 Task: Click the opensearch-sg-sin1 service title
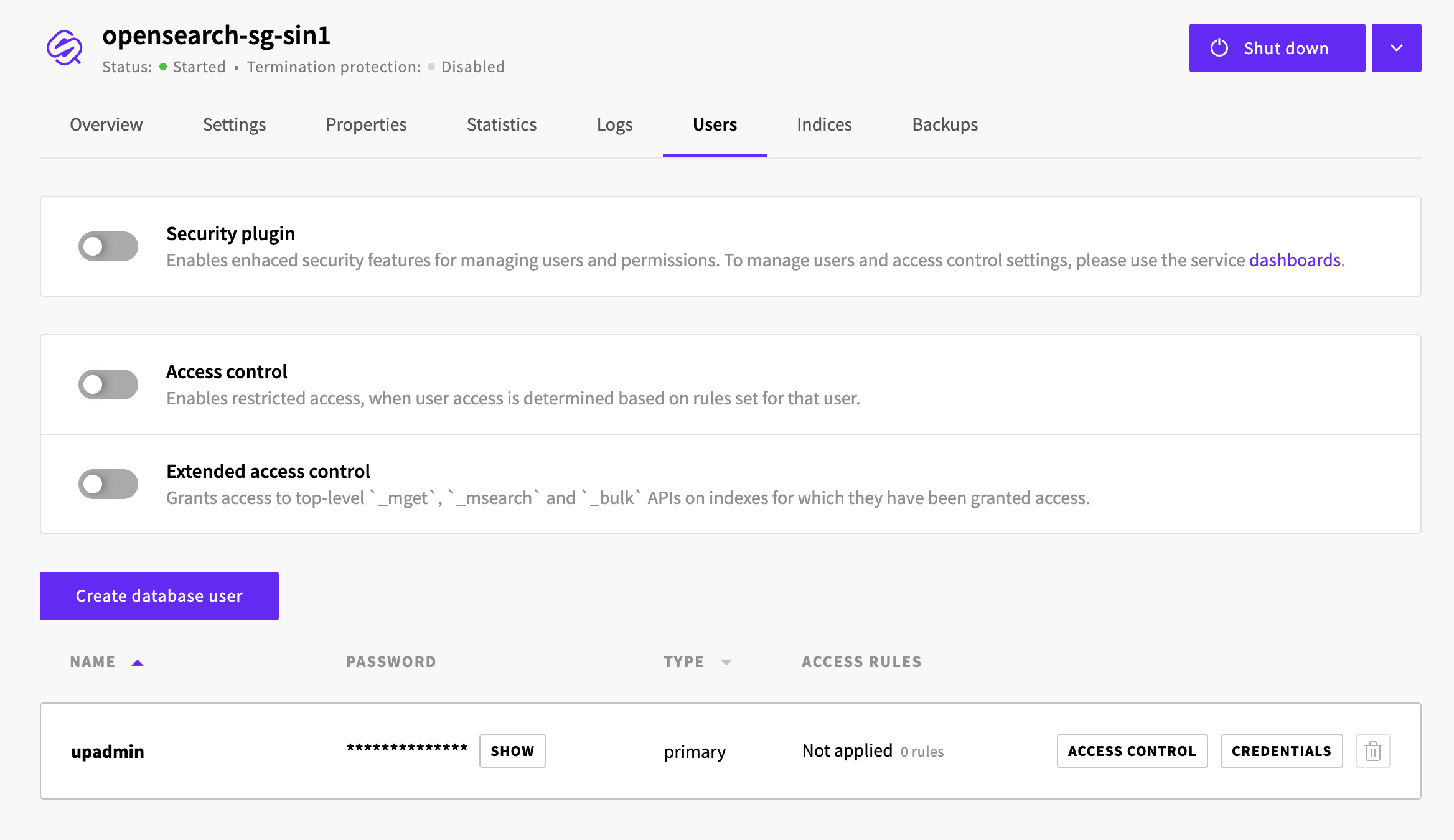[216, 35]
